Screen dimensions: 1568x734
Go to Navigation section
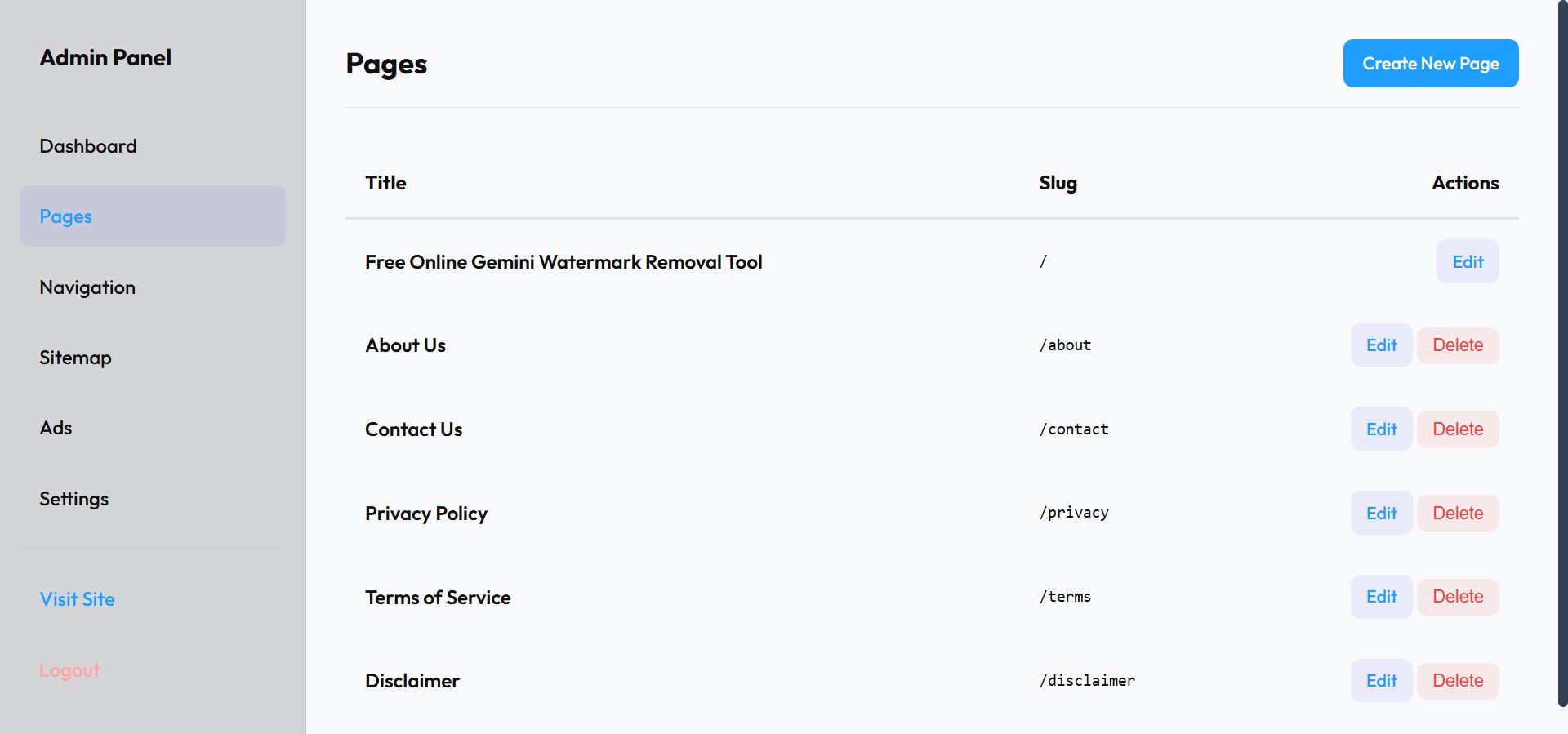(x=87, y=287)
